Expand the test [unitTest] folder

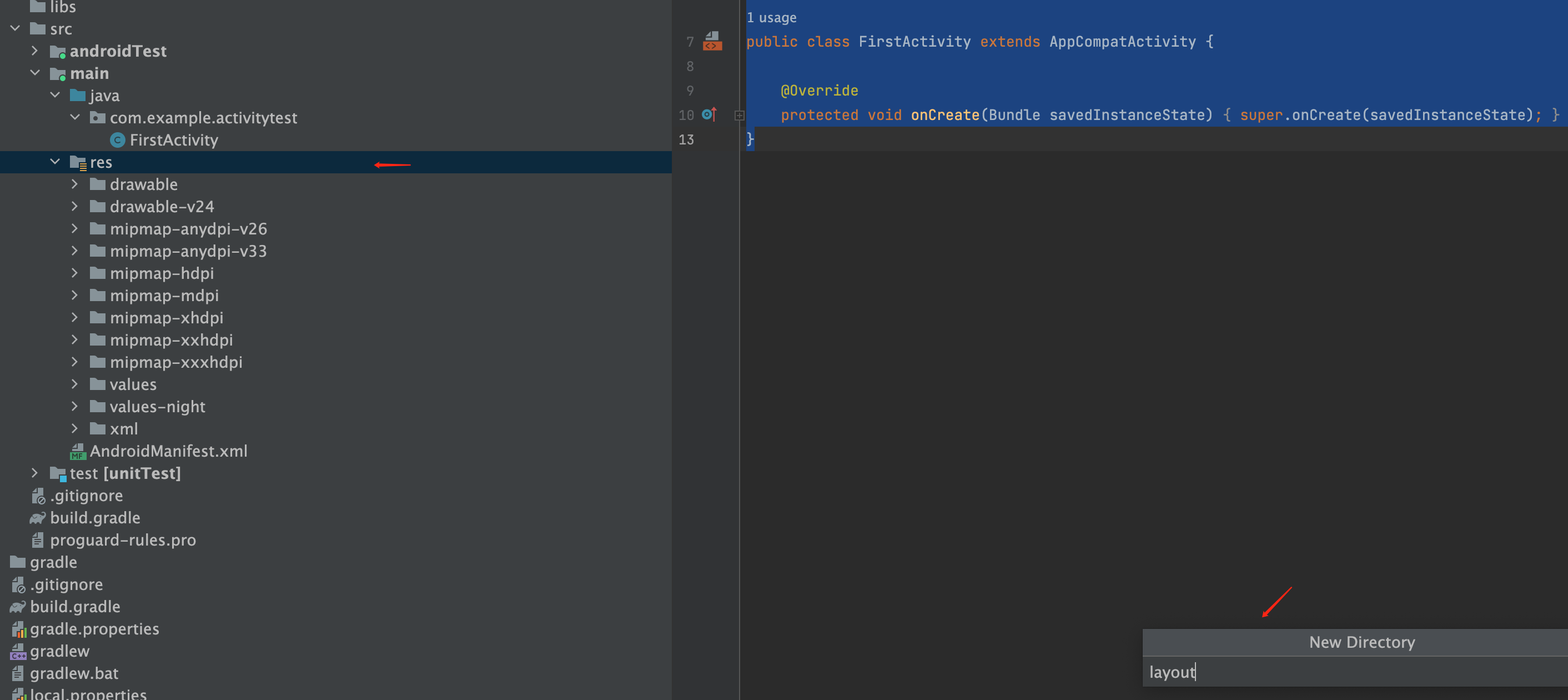34,473
